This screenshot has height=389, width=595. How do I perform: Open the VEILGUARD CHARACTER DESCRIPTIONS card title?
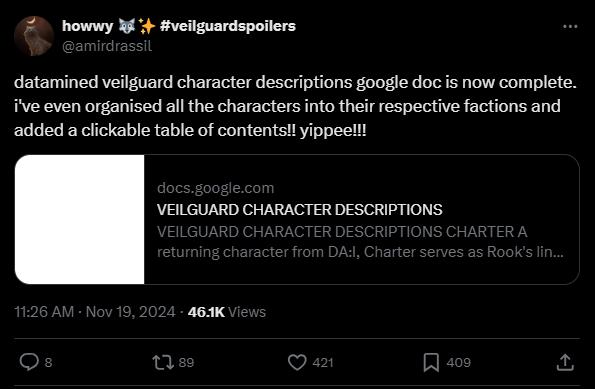(x=299, y=209)
